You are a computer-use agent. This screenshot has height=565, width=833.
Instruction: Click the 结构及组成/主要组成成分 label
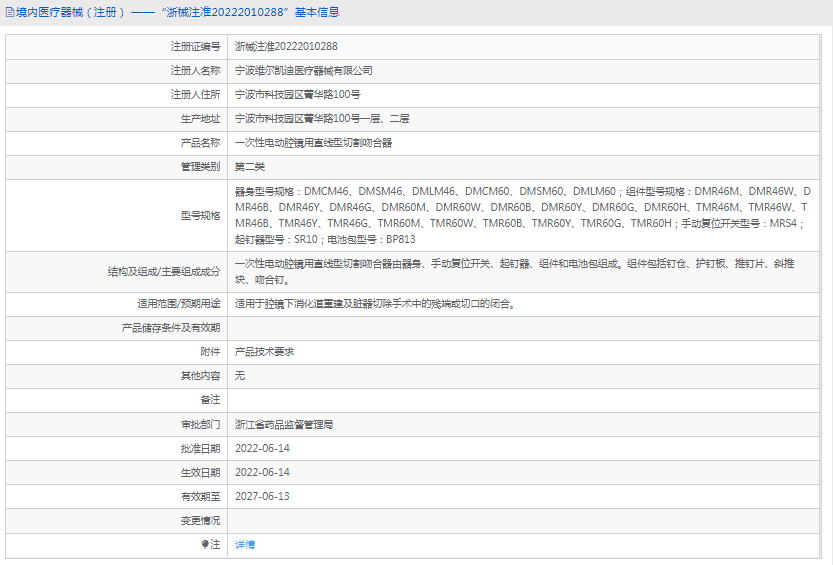164,272
